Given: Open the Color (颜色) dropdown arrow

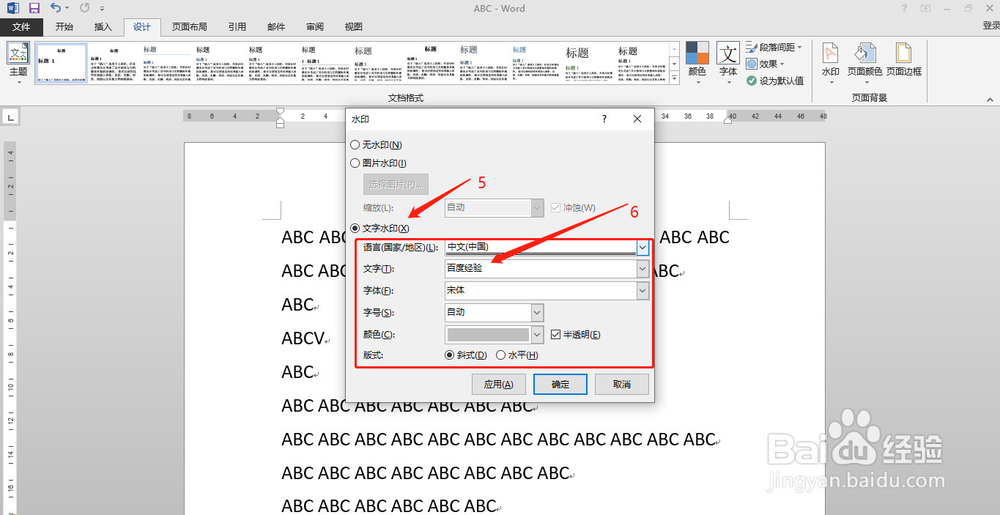Looking at the screenshot, I should pos(537,334).
